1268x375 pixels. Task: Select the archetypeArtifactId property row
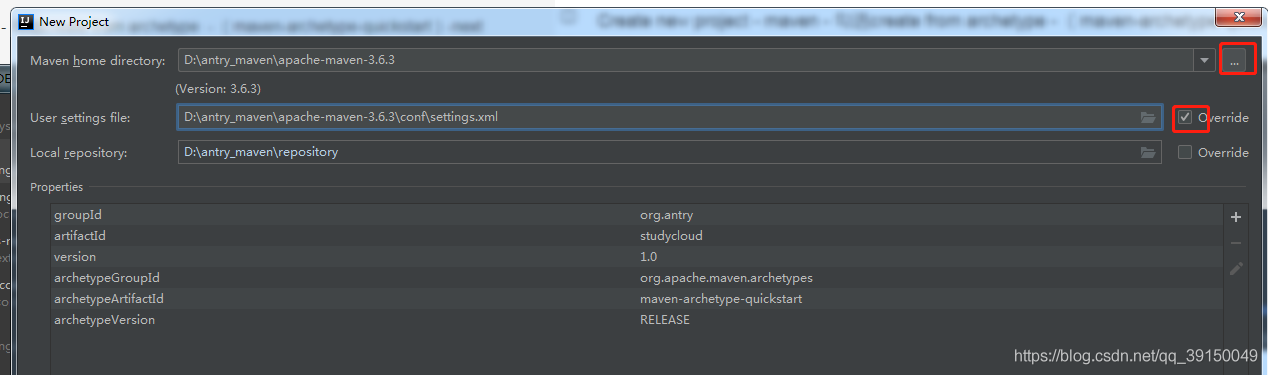tap(635, 299)
